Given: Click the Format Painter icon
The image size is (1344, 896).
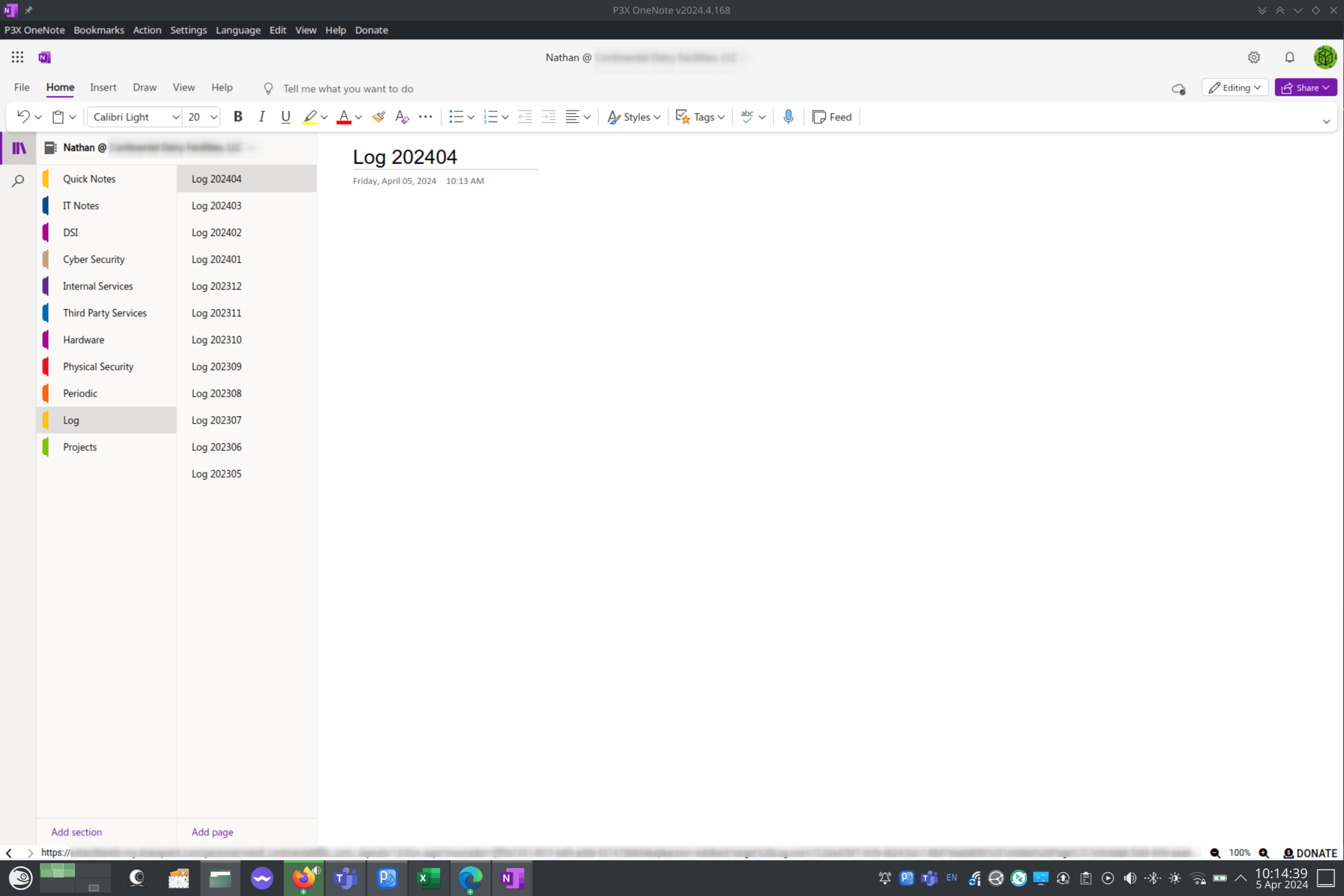Looking at the screenshot, I should tap(378, 116).
